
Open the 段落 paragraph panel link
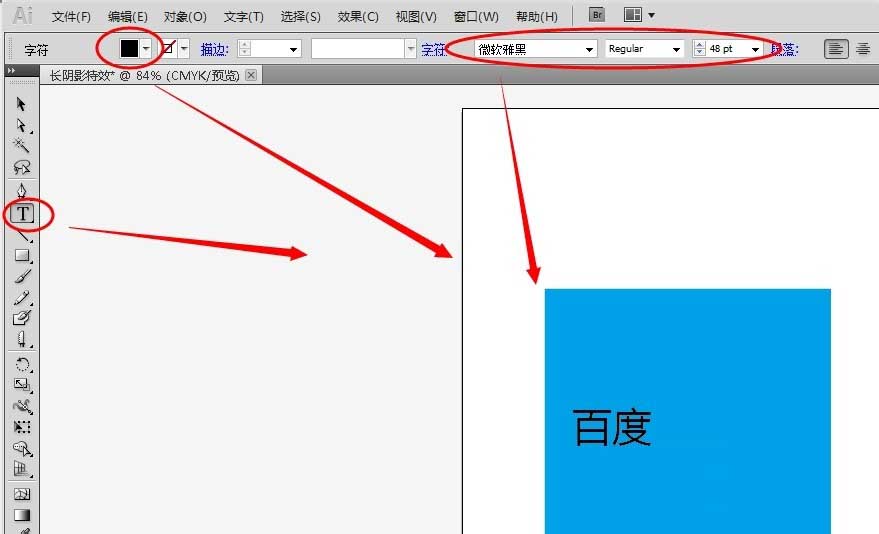(785, 49)
